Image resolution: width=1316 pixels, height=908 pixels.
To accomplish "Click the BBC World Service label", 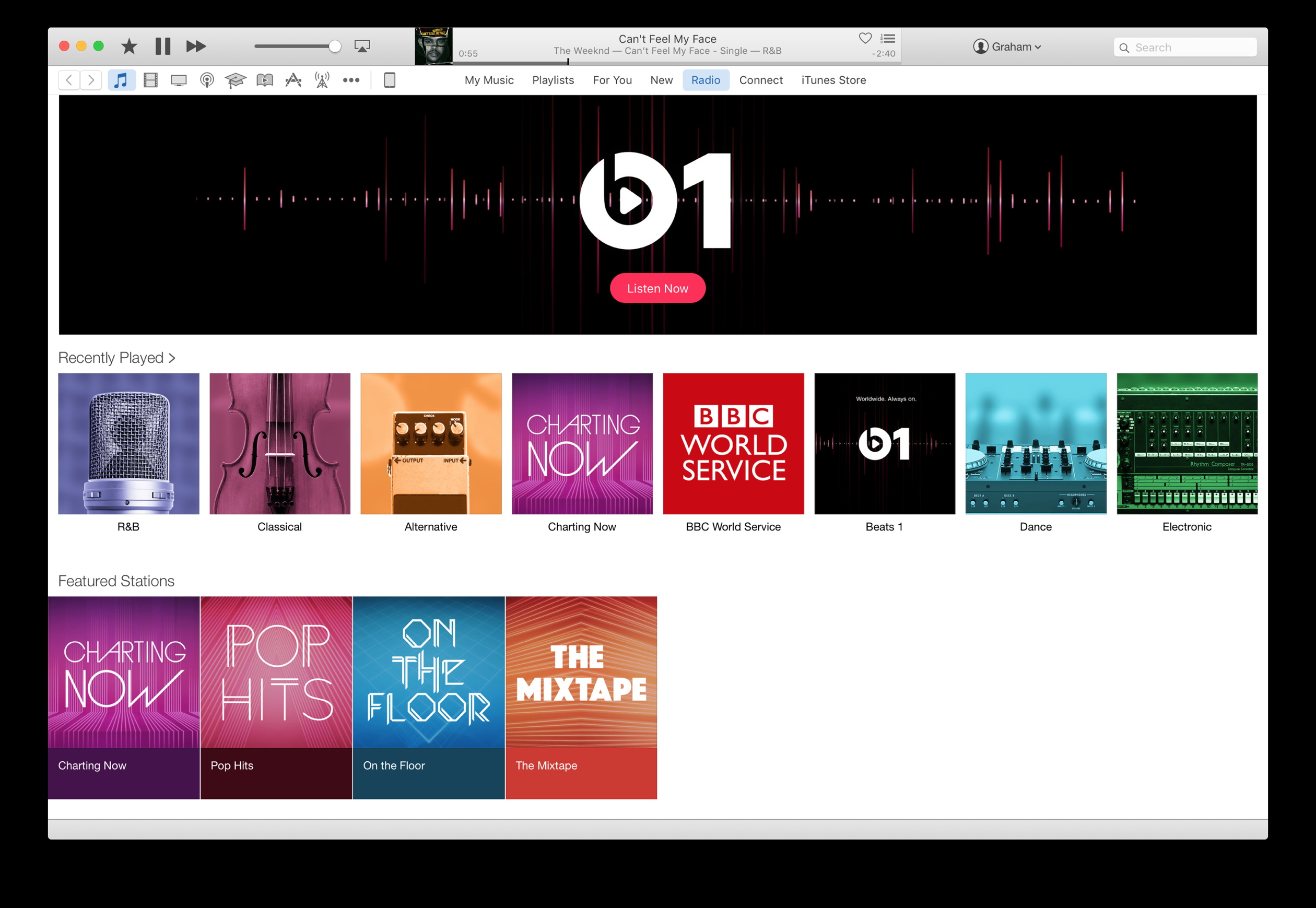I will tap(733, 527).
